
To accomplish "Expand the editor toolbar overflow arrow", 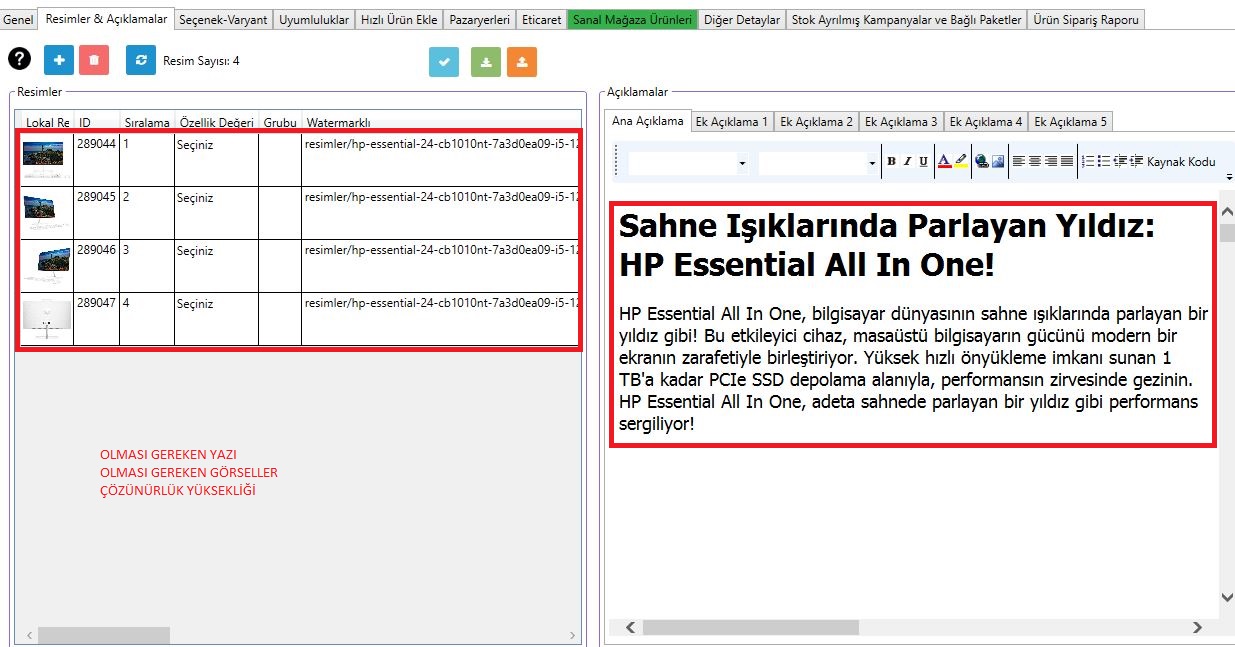I will coord(1228,176).
